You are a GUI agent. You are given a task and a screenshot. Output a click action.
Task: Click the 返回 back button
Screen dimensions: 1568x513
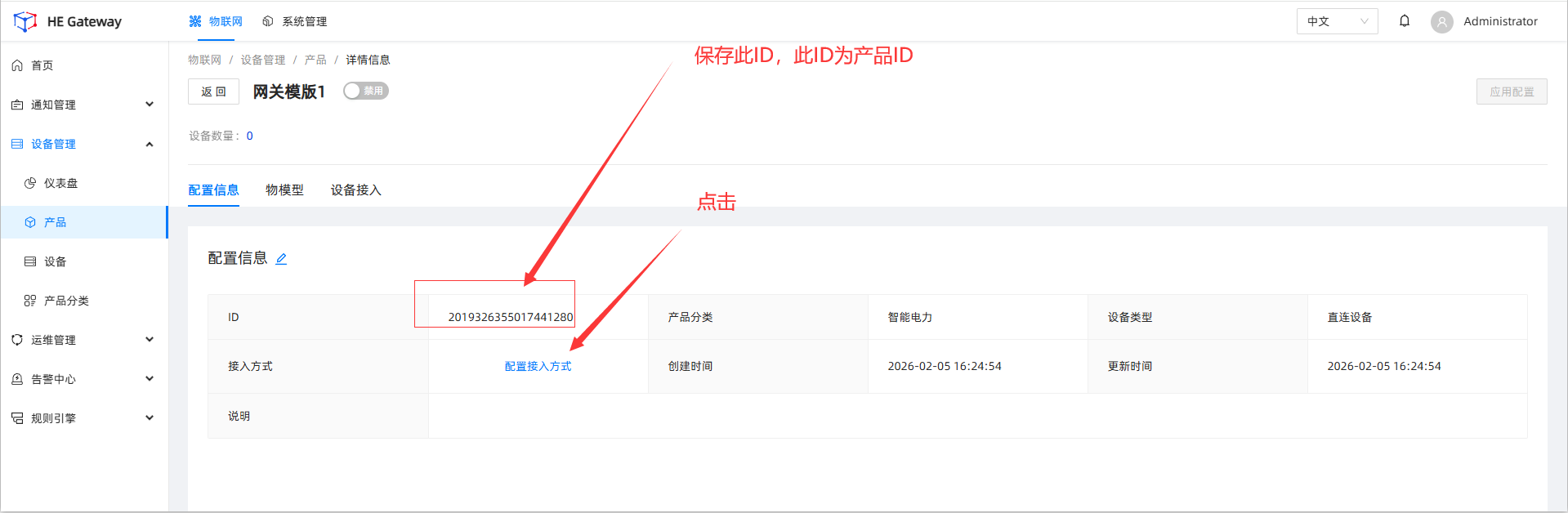213,91
